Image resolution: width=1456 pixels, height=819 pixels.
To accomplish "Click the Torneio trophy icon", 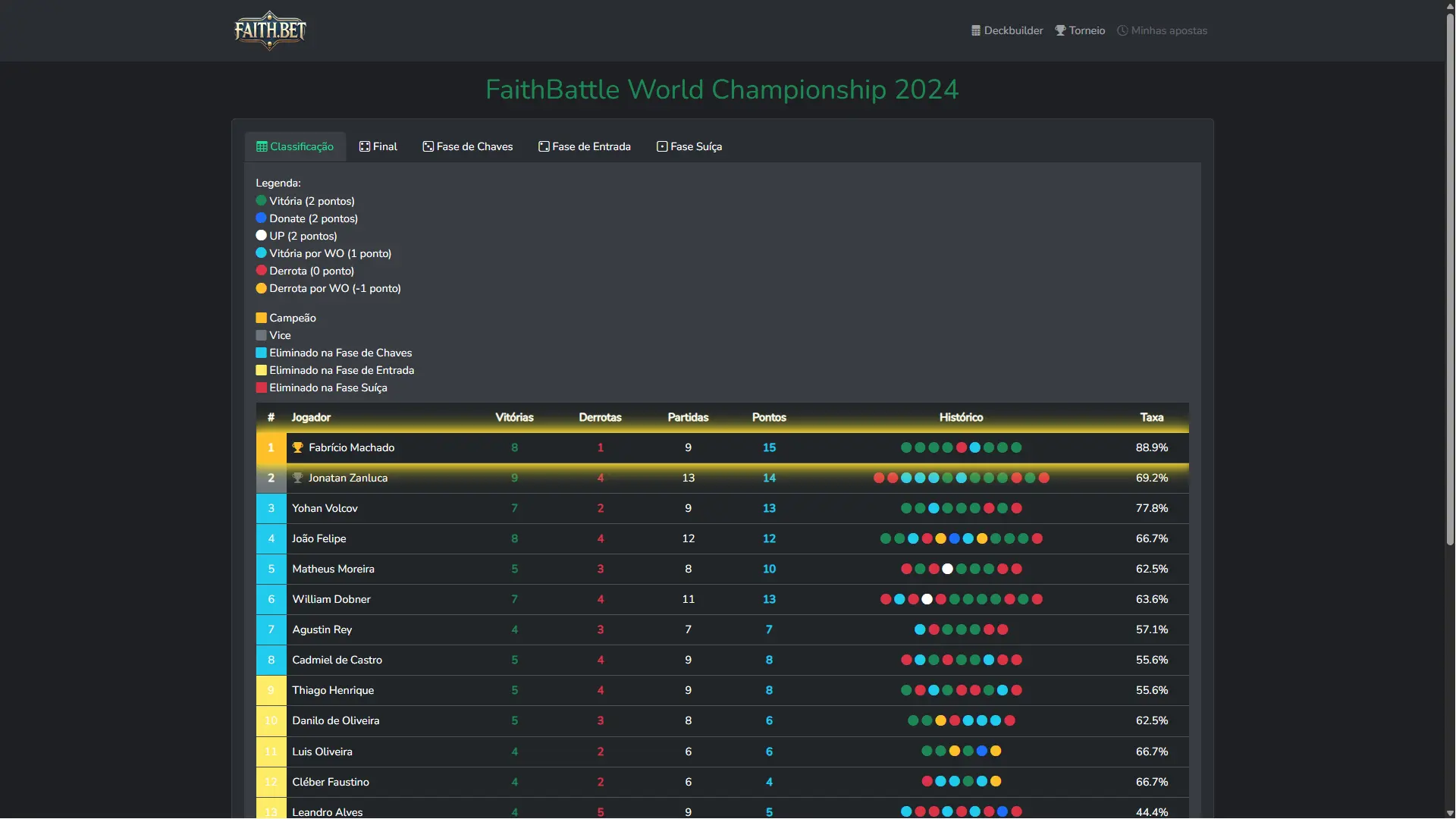I will point(1060,31).
